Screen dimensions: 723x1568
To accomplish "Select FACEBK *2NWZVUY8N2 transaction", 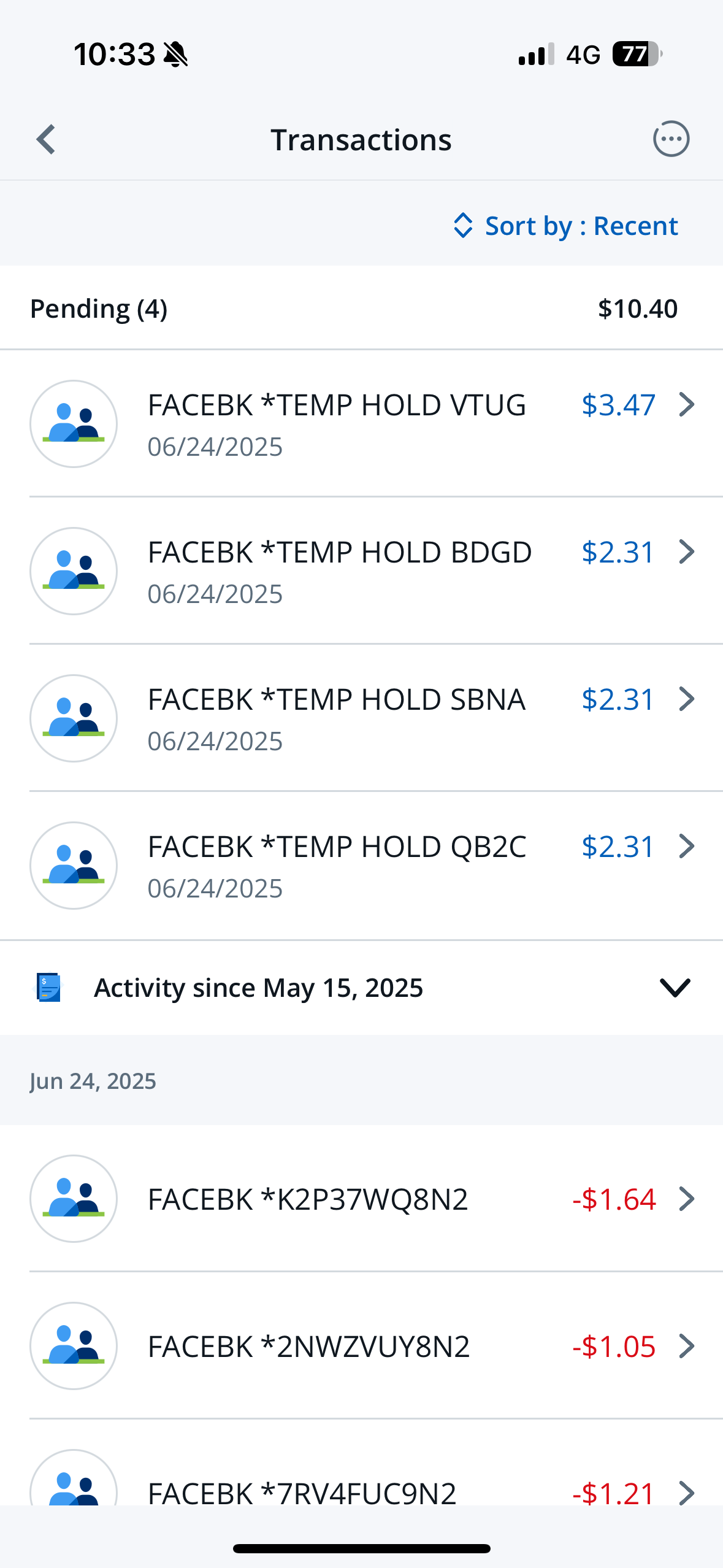I will (x=362, y=1345).
